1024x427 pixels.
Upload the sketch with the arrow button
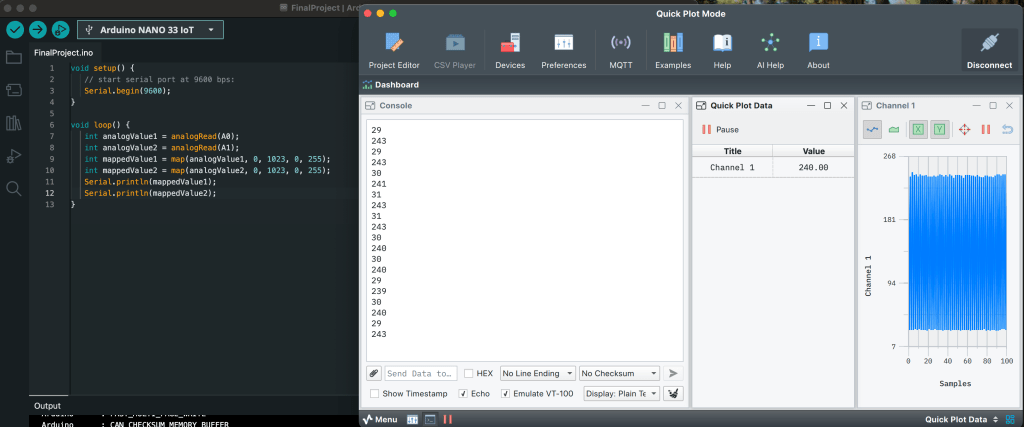(x=37, y=30)
